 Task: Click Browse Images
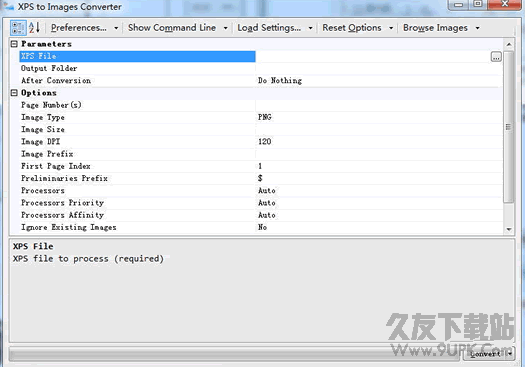pyautogui.click(x=435, y=28)
